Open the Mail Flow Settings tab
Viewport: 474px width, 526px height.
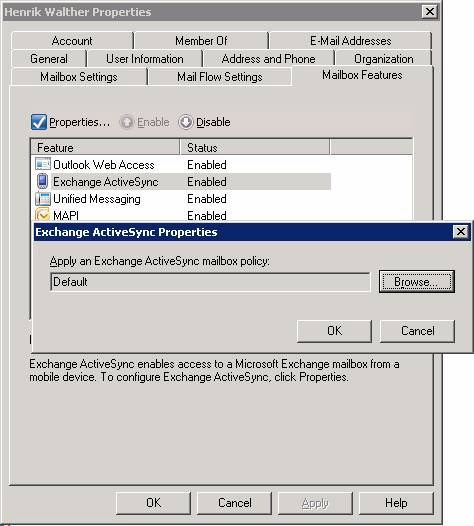(220, 77)
